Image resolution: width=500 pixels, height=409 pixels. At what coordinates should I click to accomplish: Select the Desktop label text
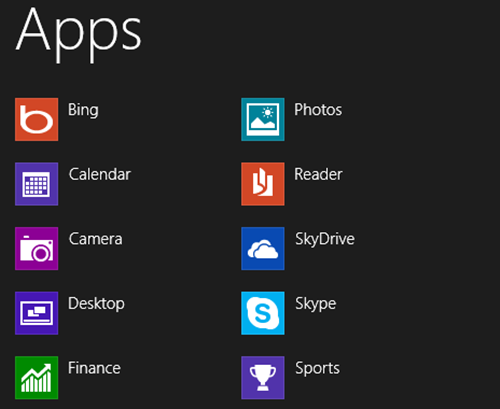[96, 304]
